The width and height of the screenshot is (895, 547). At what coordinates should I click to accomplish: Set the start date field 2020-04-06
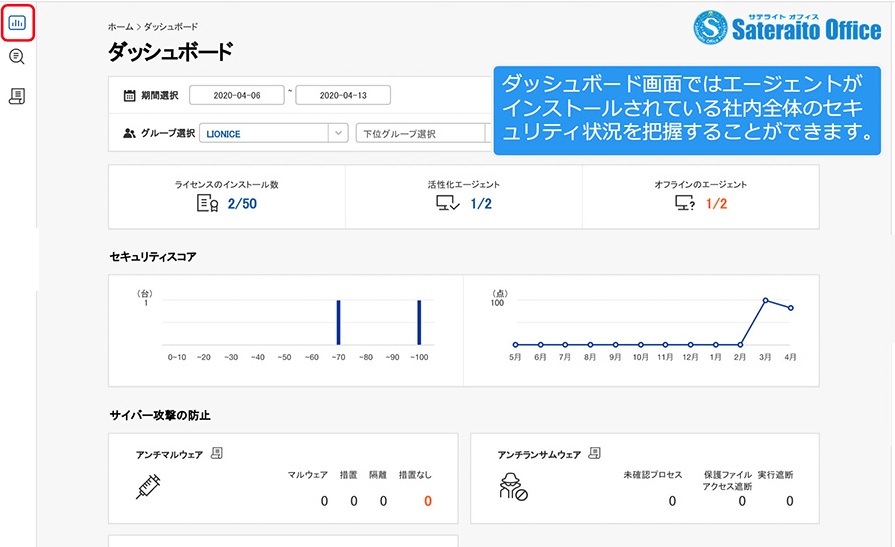point(236,95)
